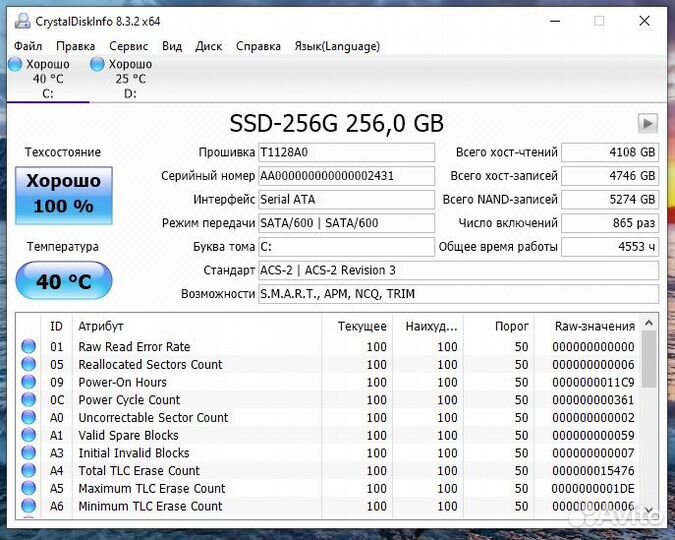
Task: Click the power-on count value 865 раз
Action: click(610, 223)
